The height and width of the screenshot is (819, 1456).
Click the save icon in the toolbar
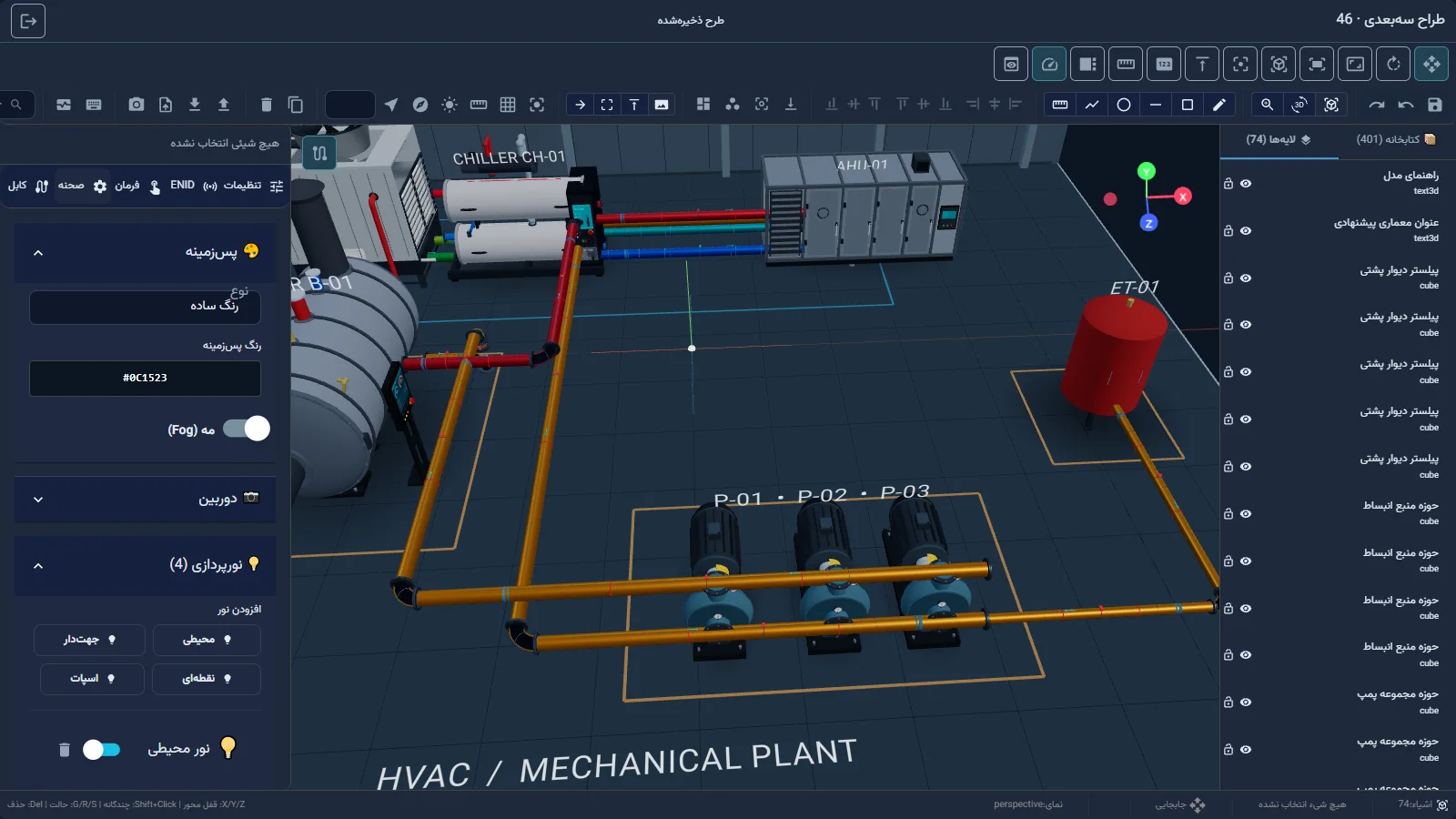pyautogui.click(x=1435, y=105)
